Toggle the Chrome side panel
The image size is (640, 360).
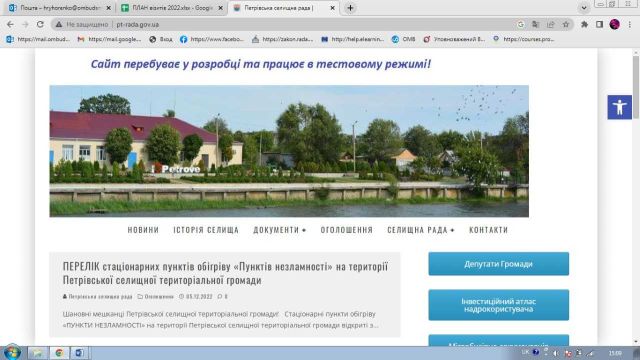pos(599,24)
